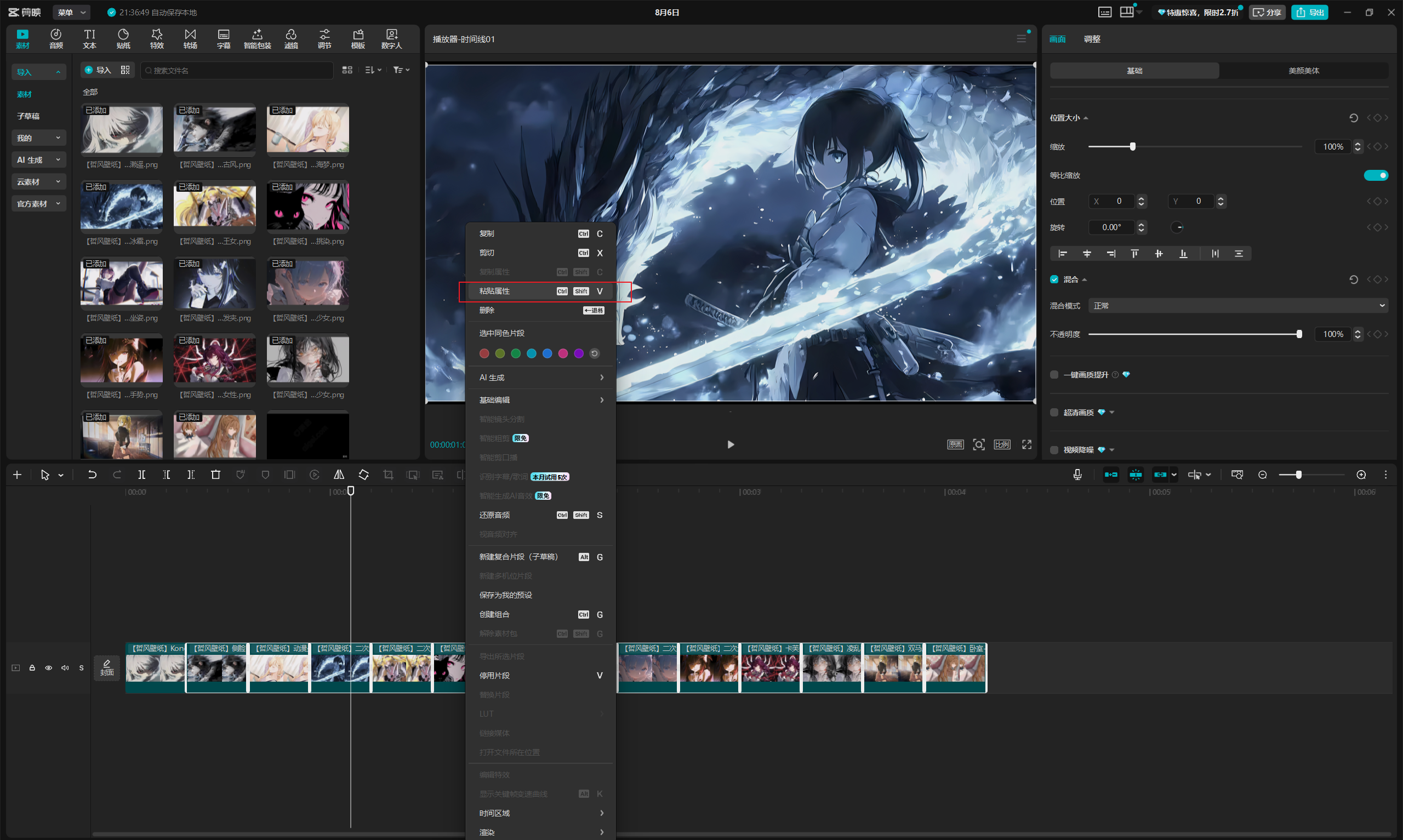Screen dimensions: 1403x840
Task: Choose 粘贴属性 from the context menu
Action: tap(540, 291)
